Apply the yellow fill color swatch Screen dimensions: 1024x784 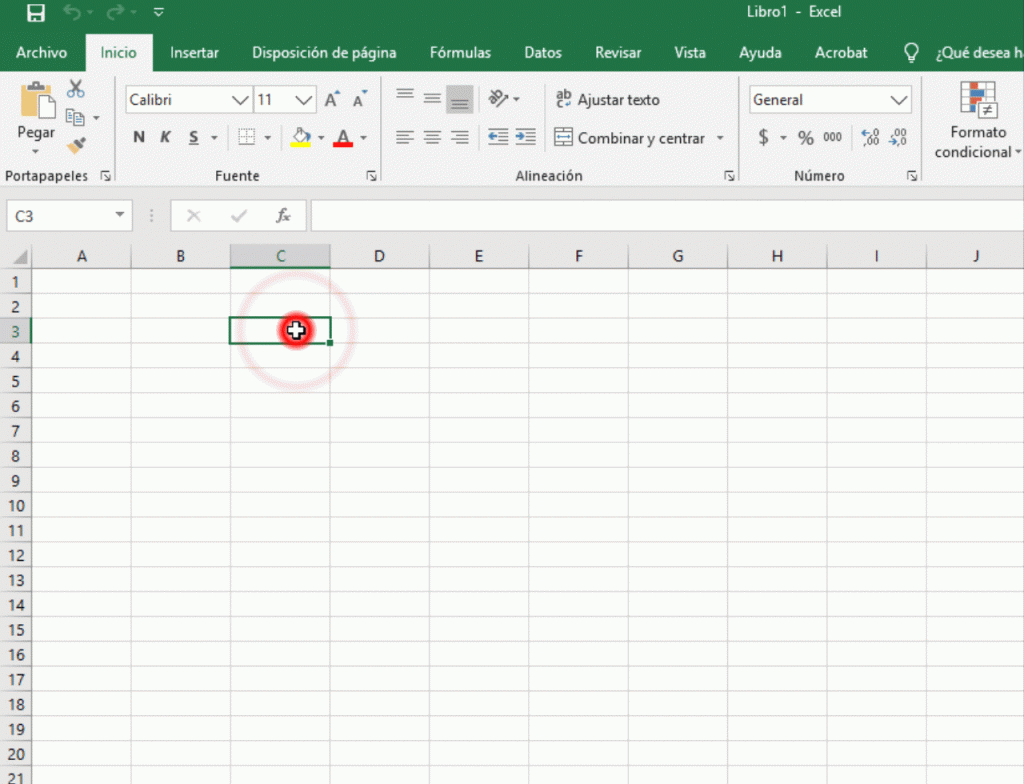click(300, 137)
